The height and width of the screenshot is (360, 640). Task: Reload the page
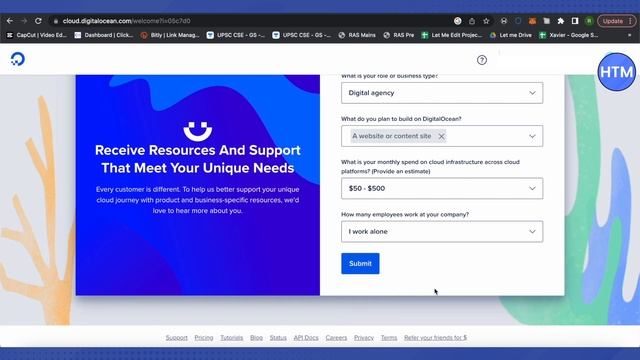38,21
